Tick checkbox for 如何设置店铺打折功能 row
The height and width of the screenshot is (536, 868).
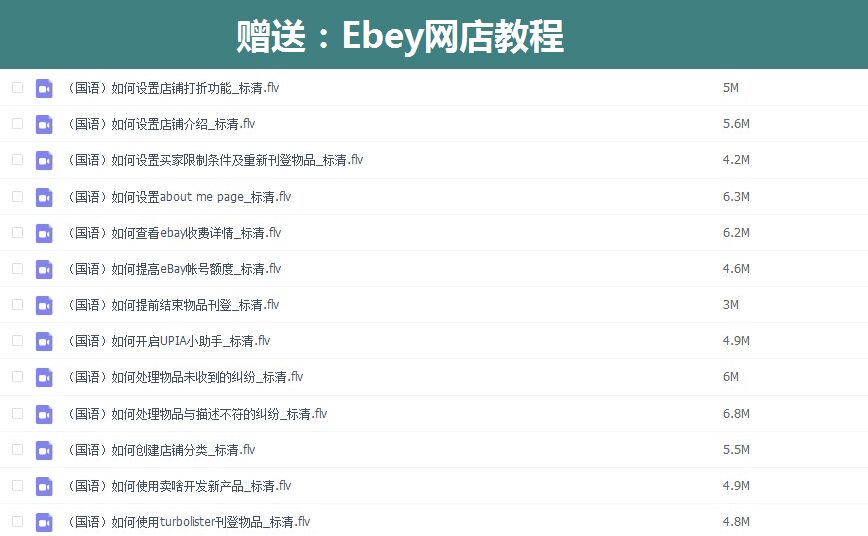pyautogui.click(x=17, y=87)
